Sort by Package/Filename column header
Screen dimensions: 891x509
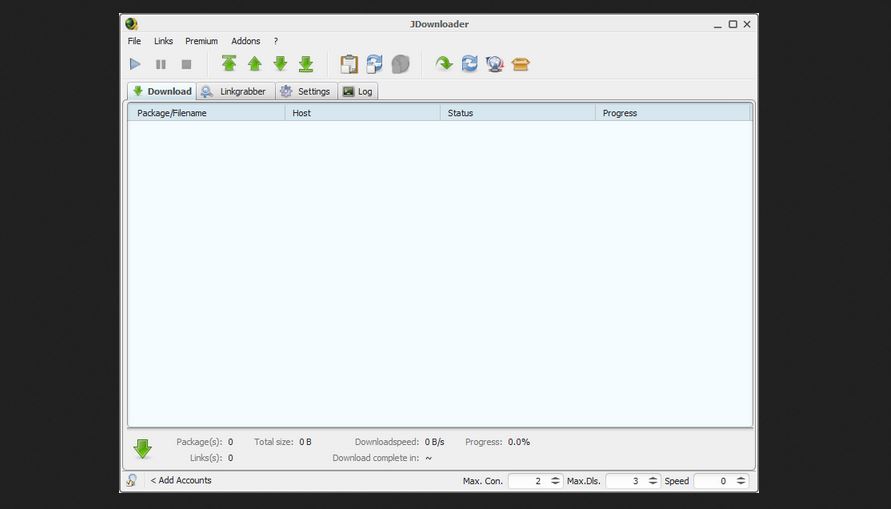(x=206, y=112)
